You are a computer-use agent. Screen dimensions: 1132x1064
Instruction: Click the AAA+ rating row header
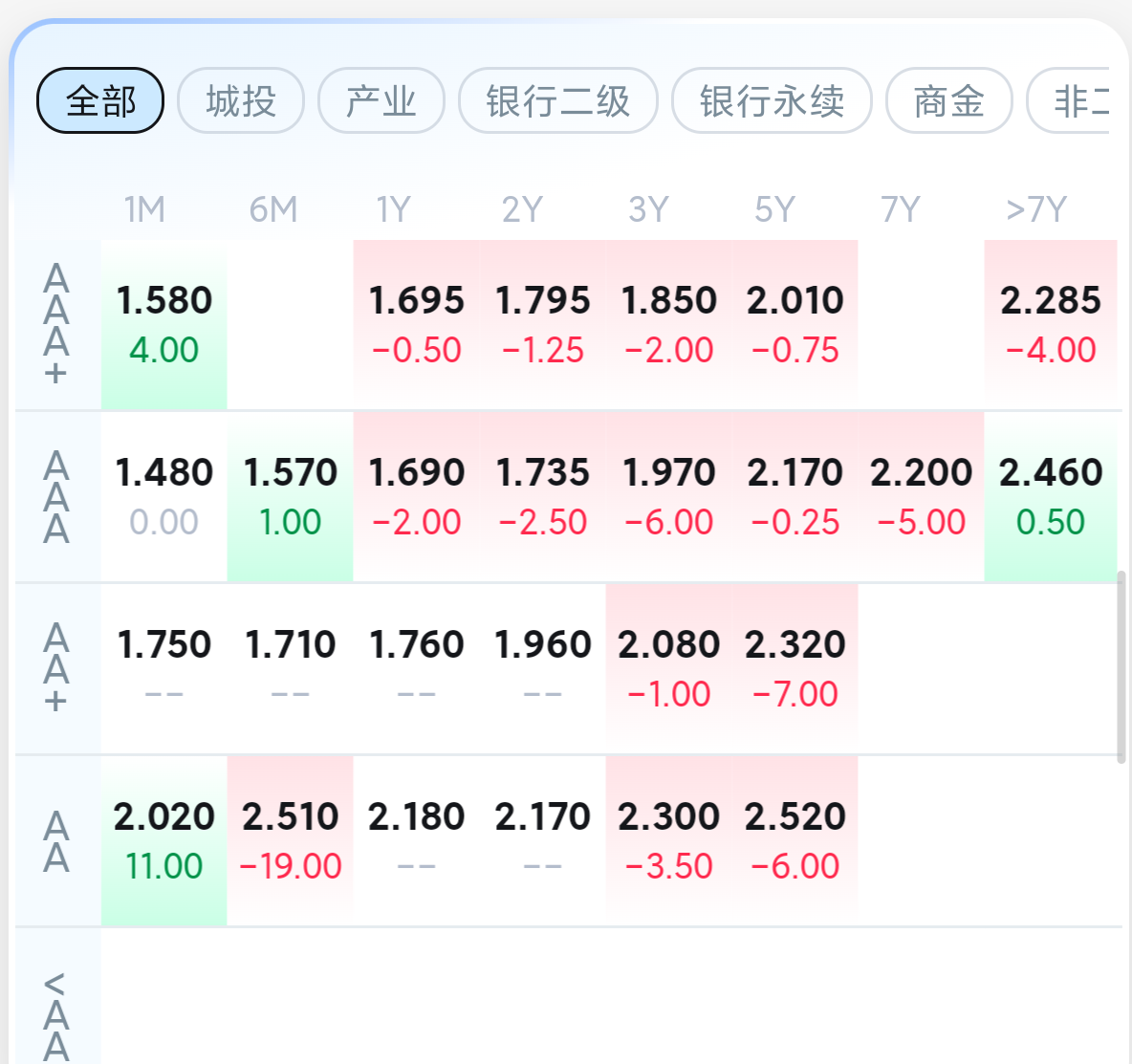tap(56, 324)
